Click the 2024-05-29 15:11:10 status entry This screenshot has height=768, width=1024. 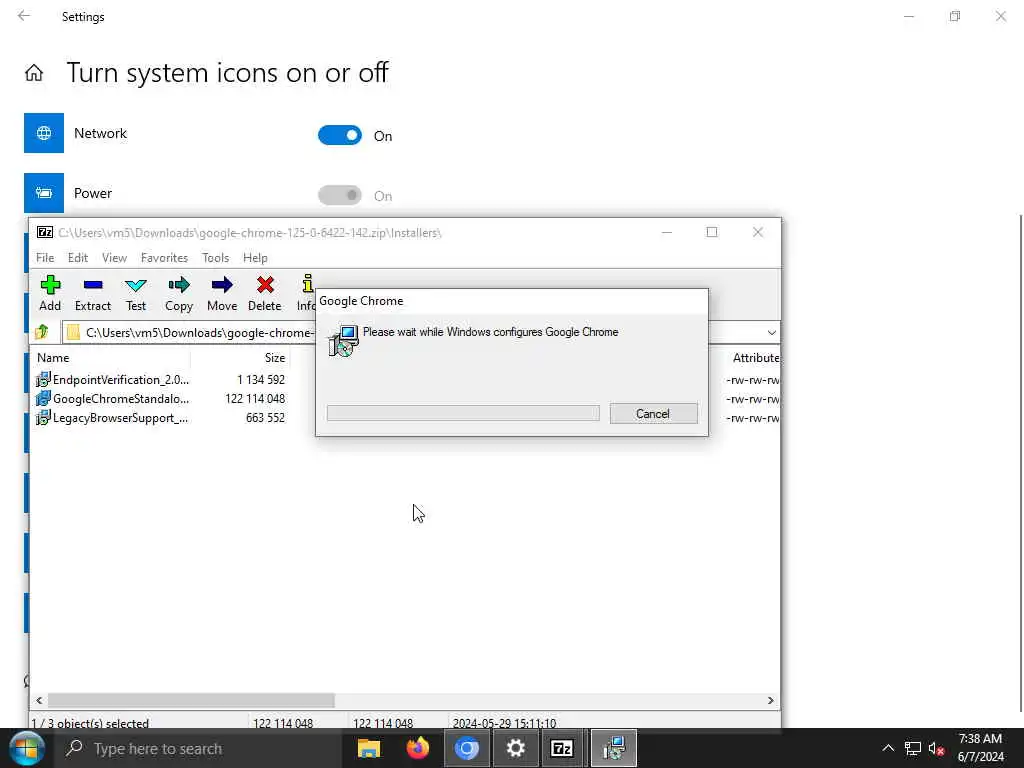504,723
